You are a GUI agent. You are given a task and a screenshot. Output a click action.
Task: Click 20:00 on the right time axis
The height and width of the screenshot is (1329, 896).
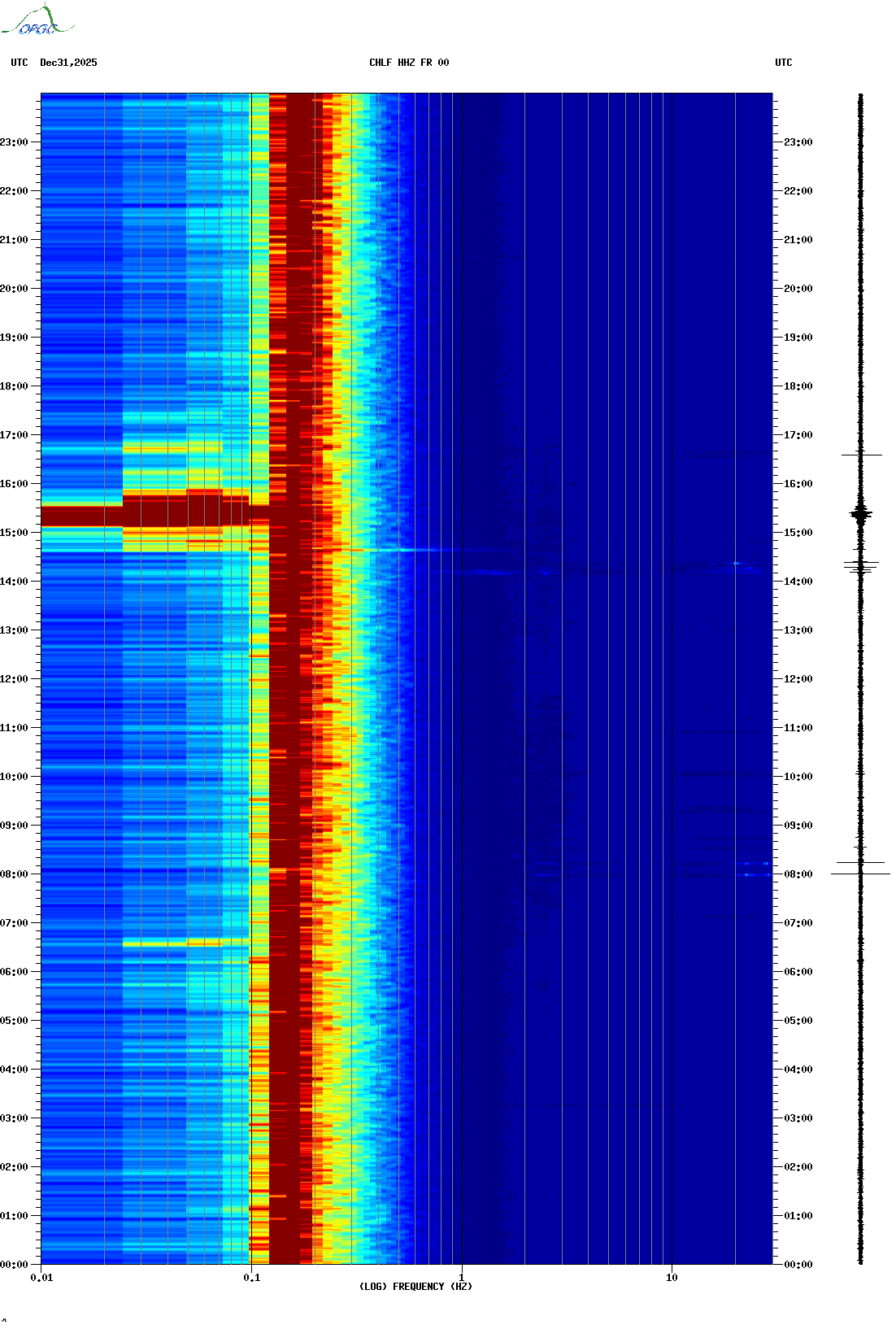(798, 289)
